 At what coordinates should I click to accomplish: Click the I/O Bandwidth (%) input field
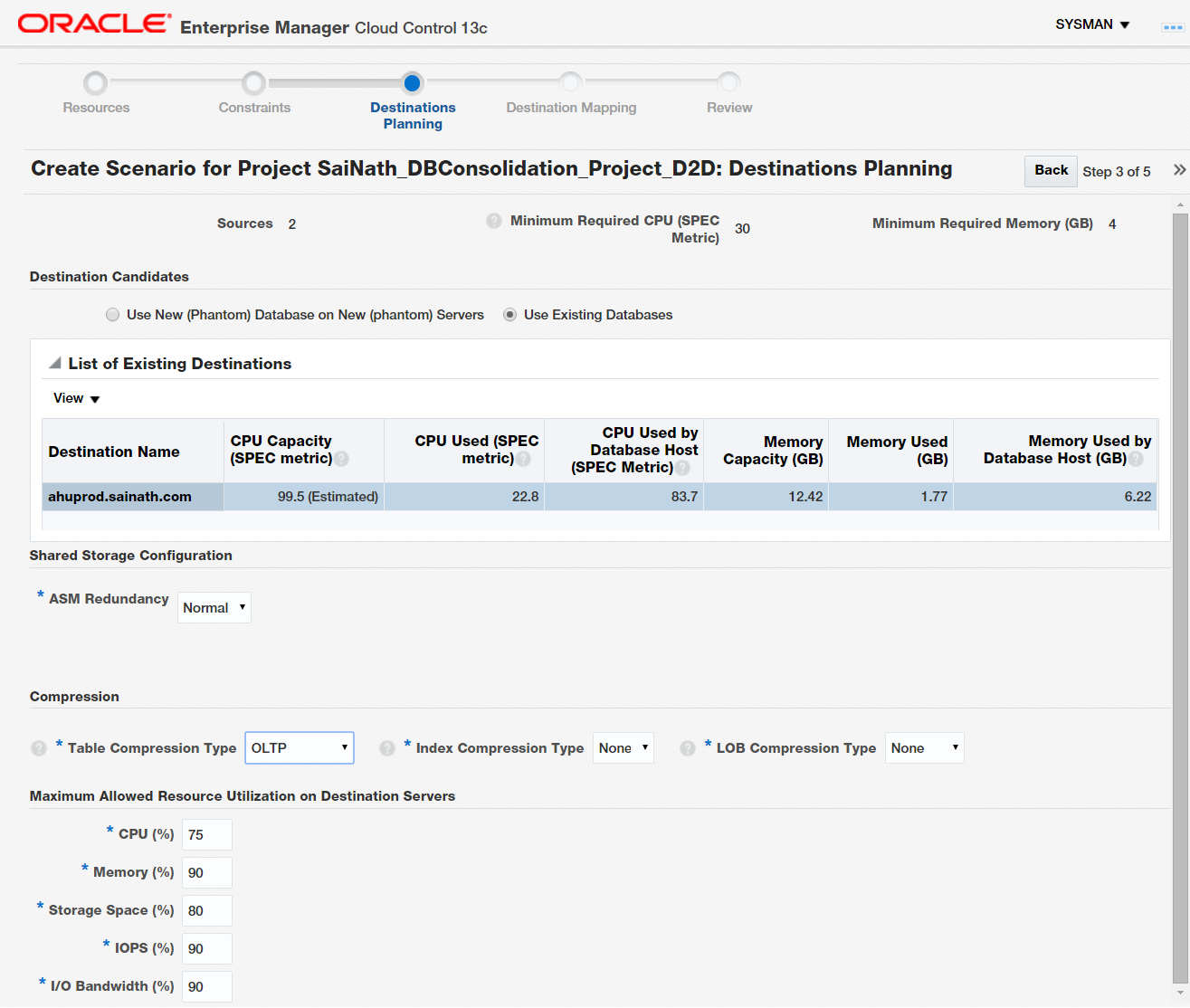click(207, 987)
